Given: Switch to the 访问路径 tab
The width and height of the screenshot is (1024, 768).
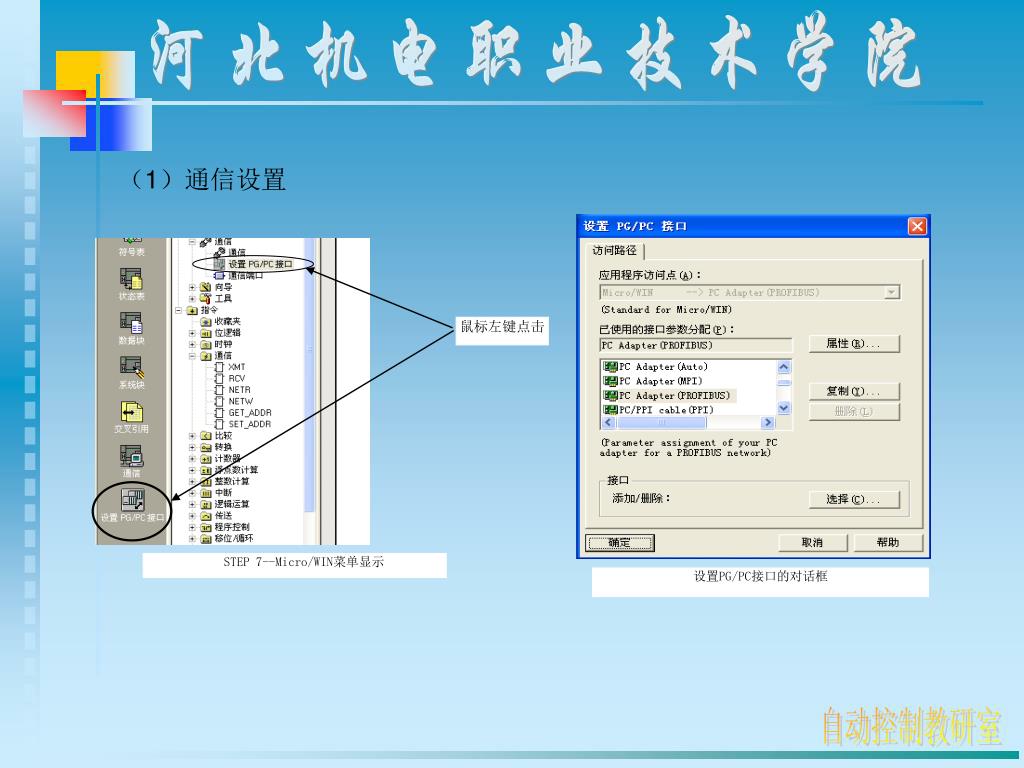Looking at the screenshot, I should [614, 250].
